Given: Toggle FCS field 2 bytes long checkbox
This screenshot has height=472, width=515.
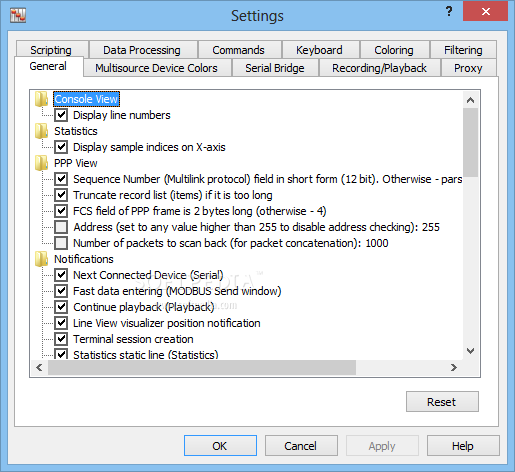Looking at the screenshot, I should (x=61, y=211).
